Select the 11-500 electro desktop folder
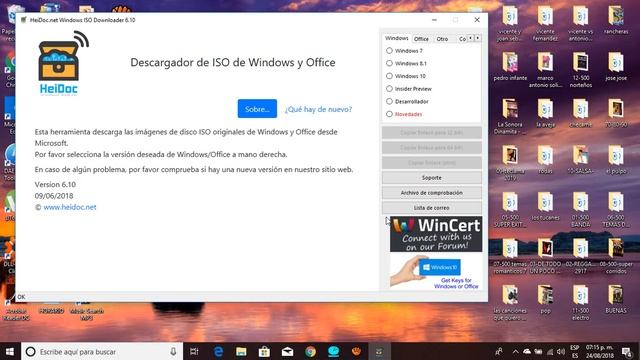Image resolution: width=640 pixels, height=360 pixels. [x=580, y=302]
